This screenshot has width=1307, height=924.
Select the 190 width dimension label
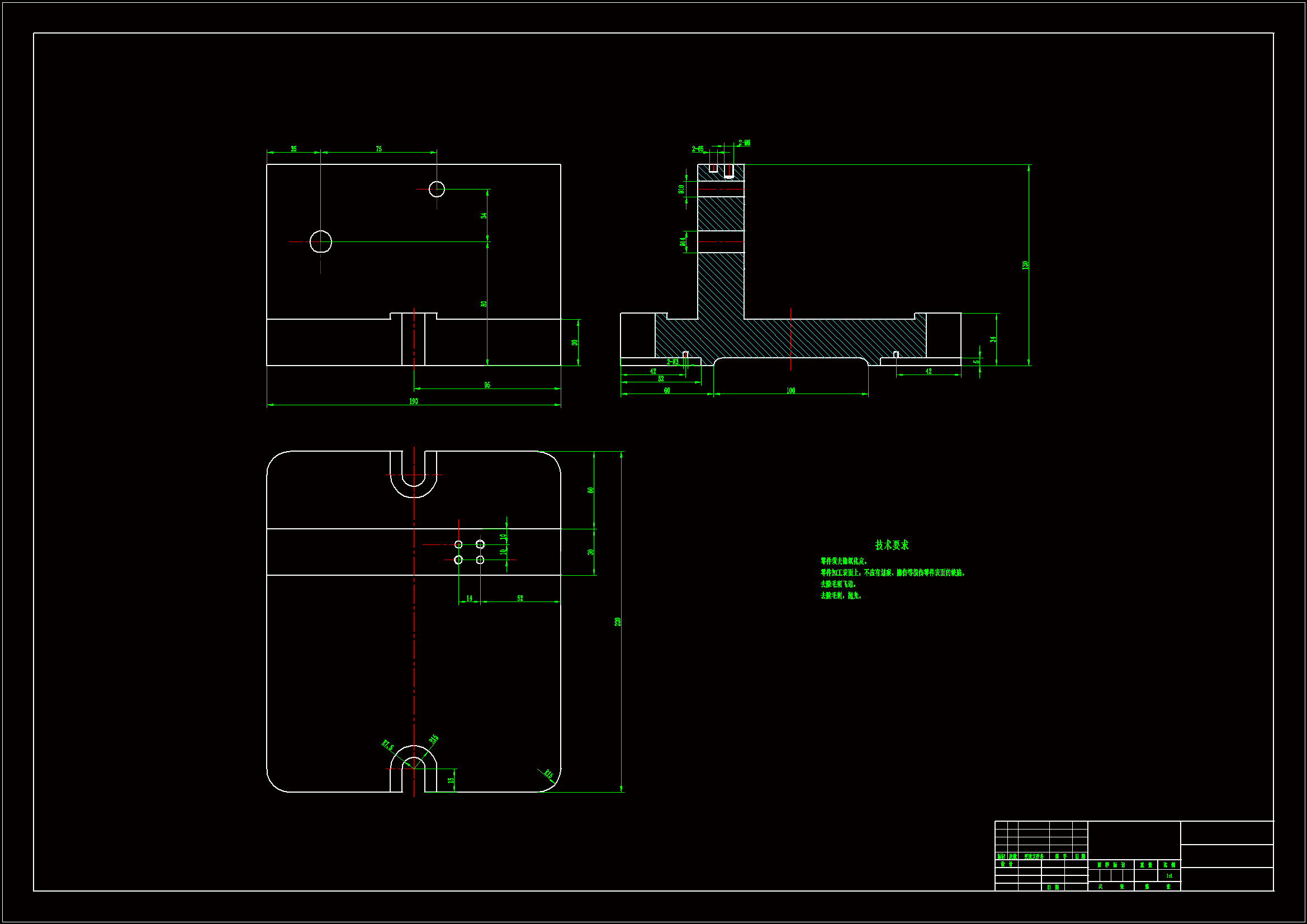pos(413,401)
